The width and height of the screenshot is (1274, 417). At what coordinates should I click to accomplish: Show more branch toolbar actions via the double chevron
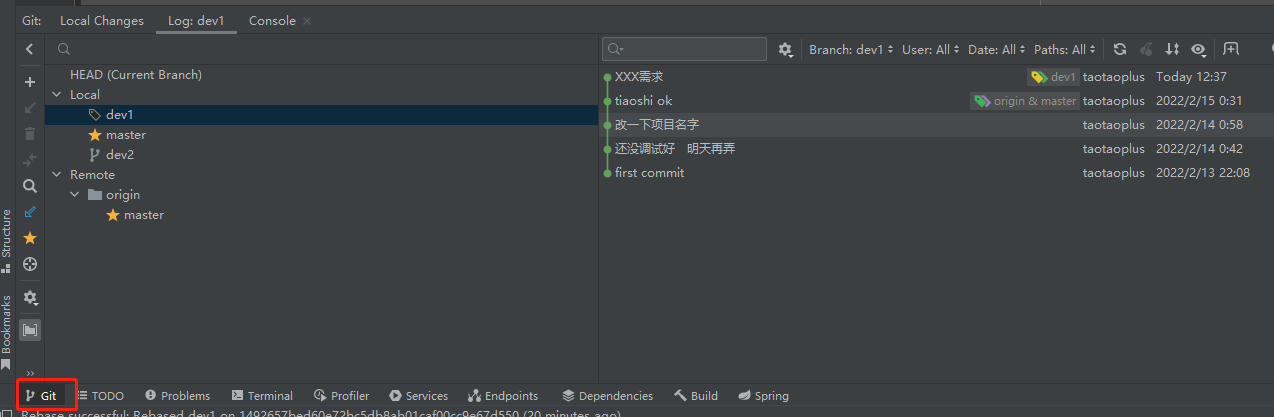pyautogui.click(x=30, y=372)
